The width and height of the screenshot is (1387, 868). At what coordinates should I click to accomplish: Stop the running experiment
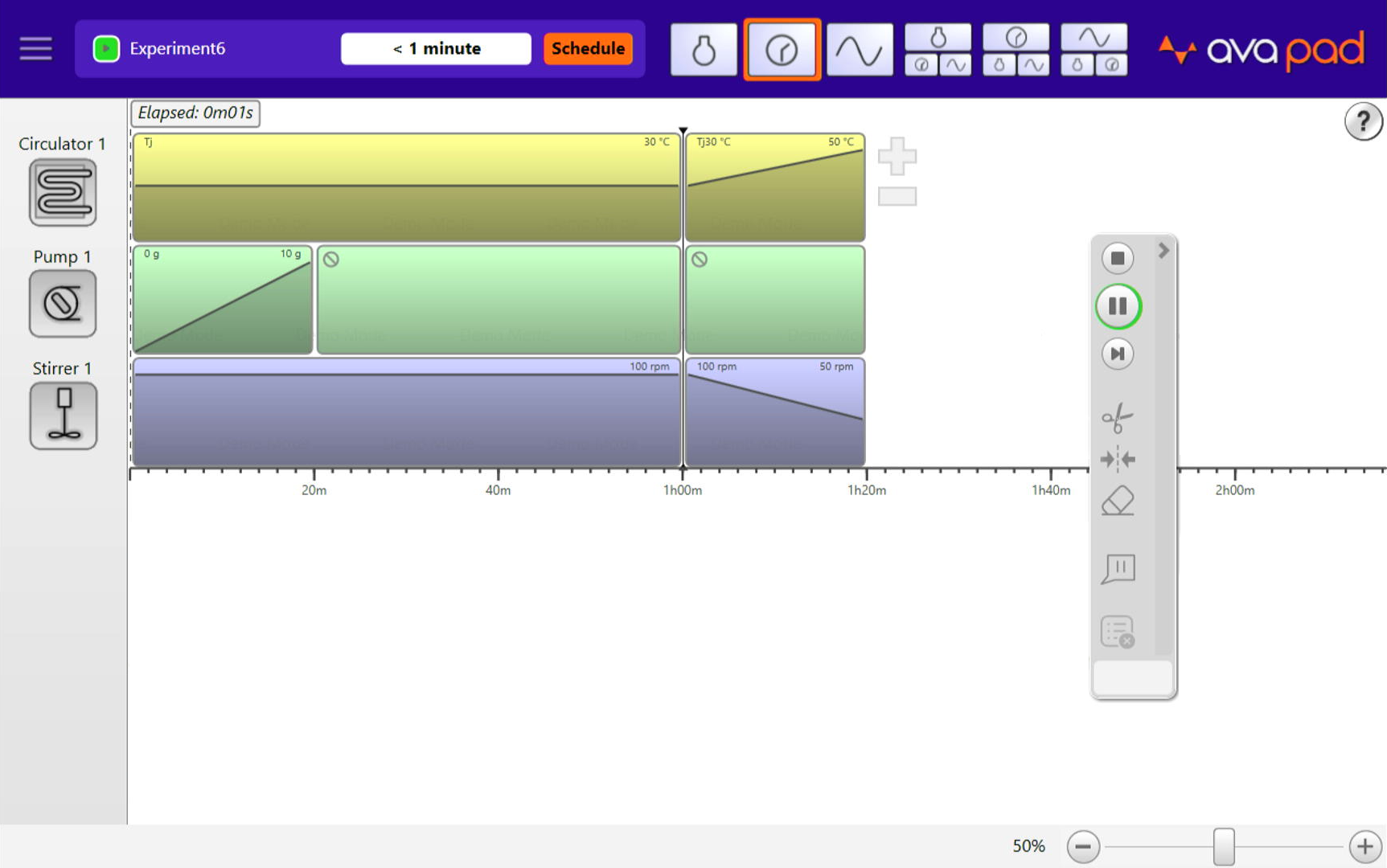(1117, 258)
